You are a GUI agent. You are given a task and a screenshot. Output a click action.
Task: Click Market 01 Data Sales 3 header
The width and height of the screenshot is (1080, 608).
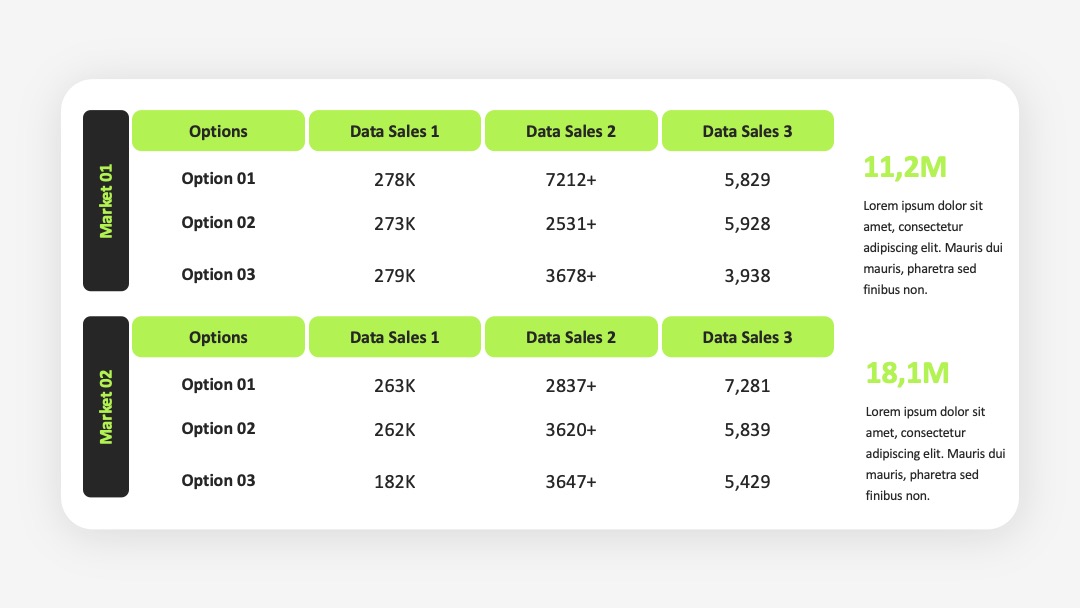pos(747,131)
